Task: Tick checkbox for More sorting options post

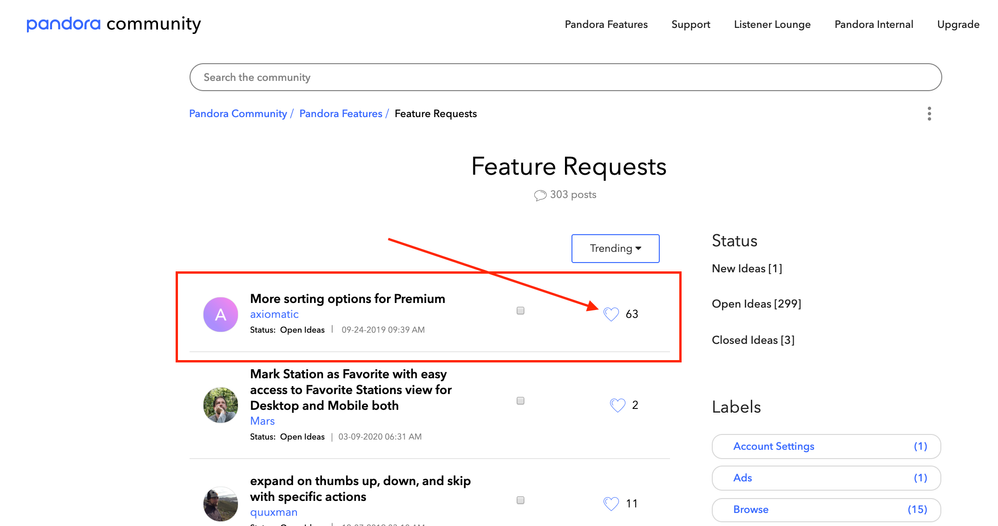Action: [520, 311]
